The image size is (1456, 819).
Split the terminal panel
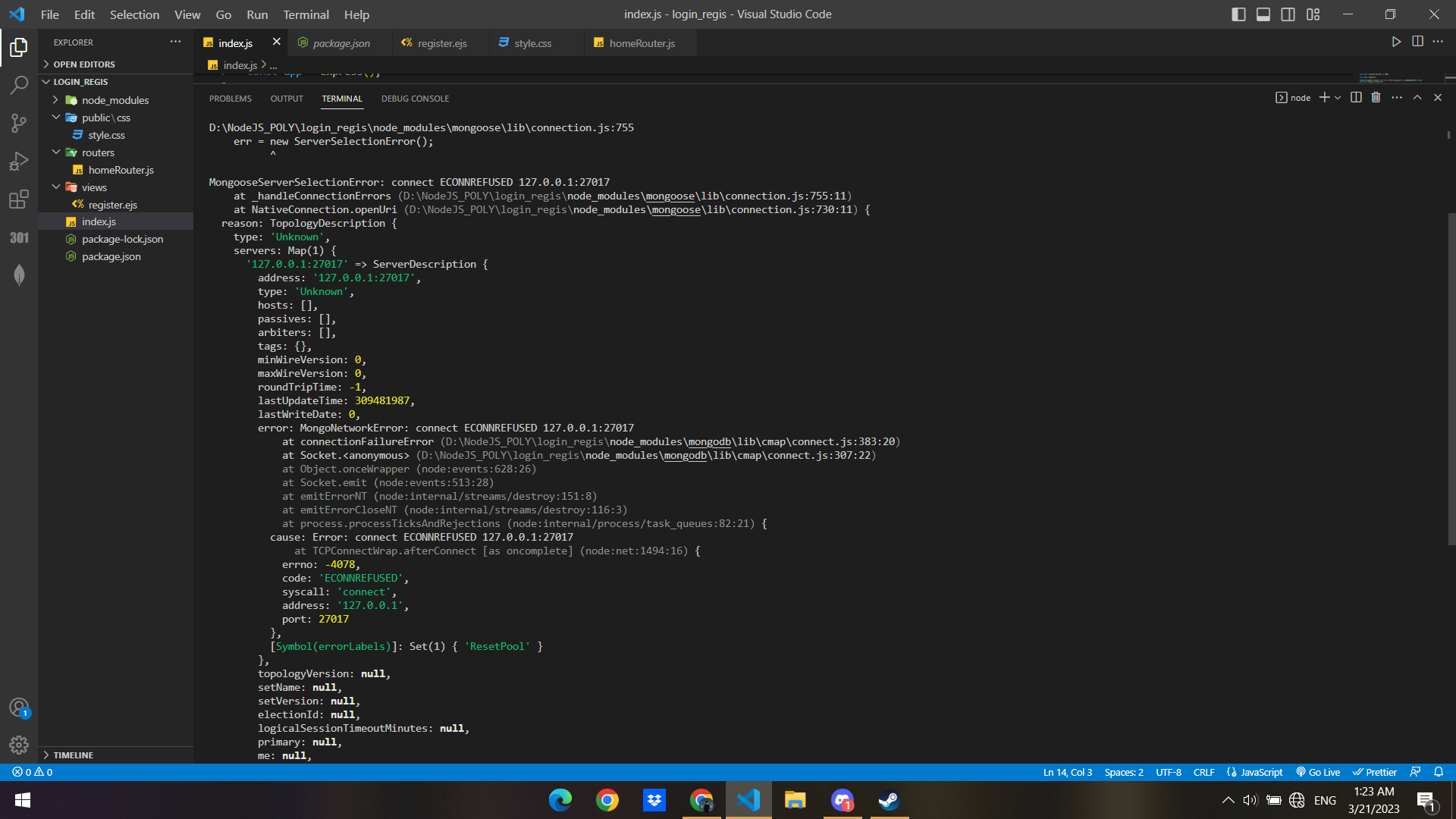tap(1356, 98)
